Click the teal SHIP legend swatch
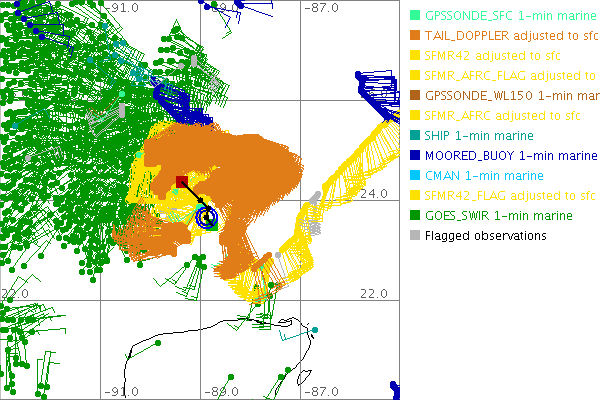600x400 pixels. [415, 136]
